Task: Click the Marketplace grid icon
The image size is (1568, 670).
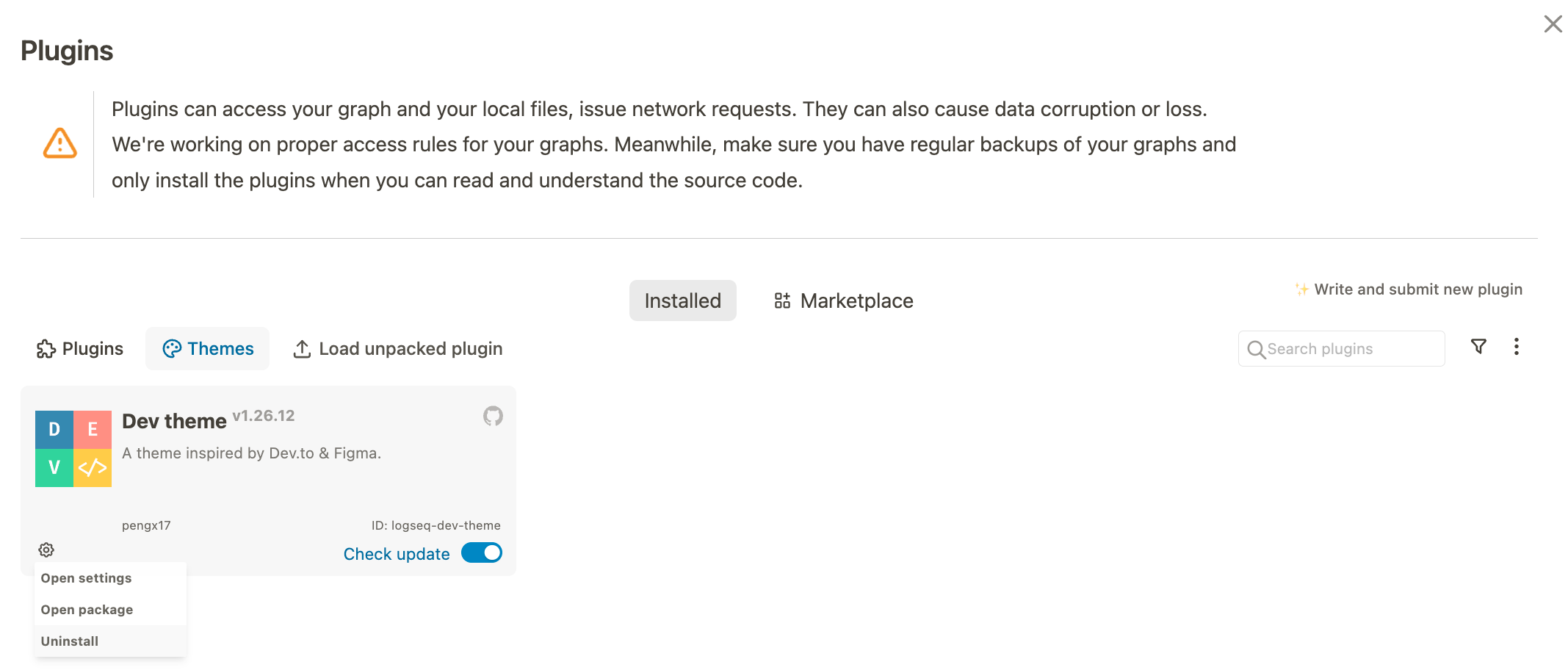Action: [782, 300]
